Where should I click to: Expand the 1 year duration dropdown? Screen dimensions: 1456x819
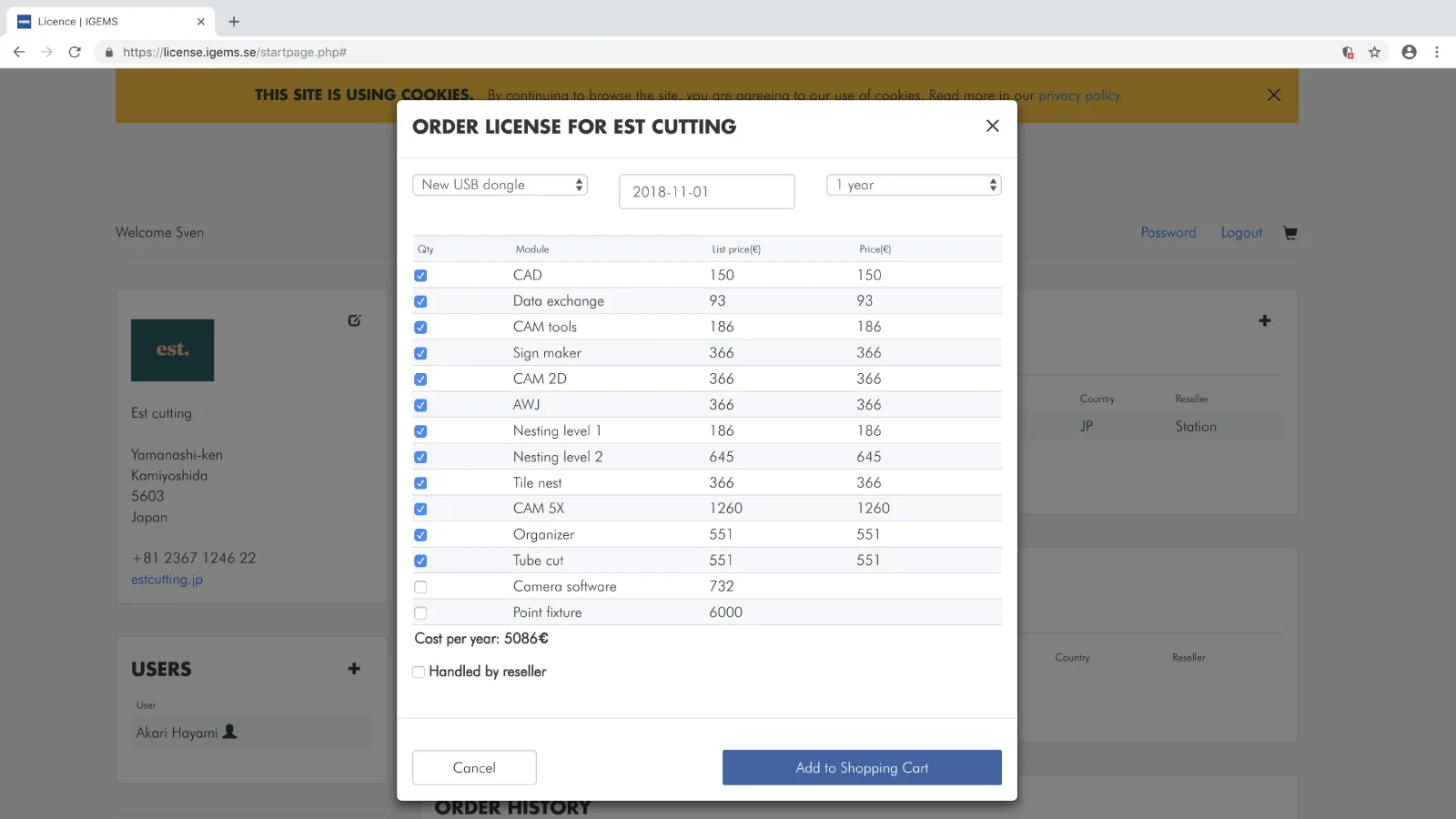pos(913,185)
